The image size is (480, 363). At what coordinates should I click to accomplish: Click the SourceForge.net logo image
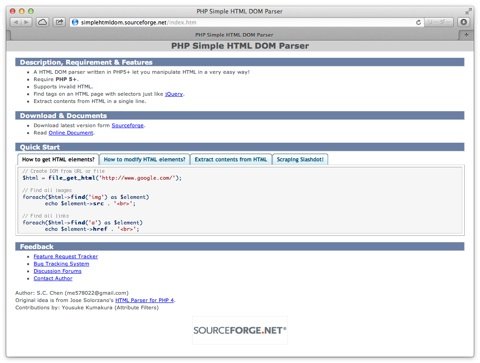point(240,330)
